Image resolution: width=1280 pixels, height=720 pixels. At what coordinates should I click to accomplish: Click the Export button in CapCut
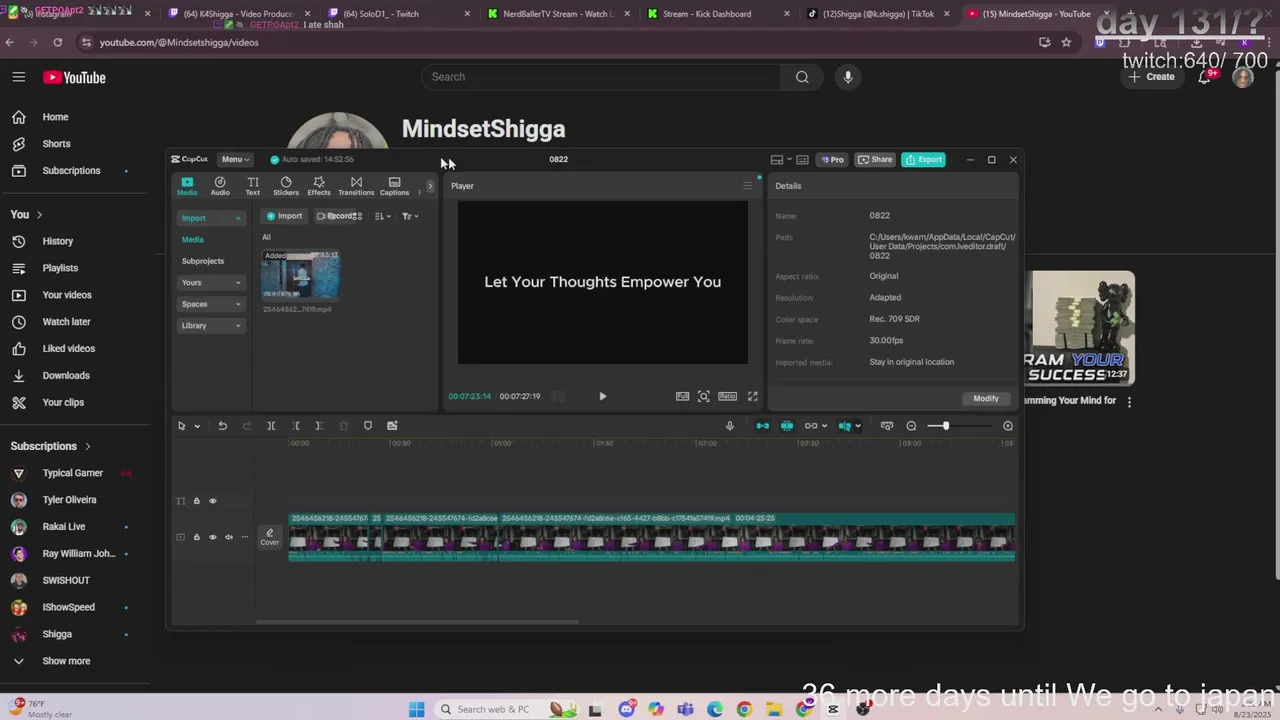tap(923, 159)
